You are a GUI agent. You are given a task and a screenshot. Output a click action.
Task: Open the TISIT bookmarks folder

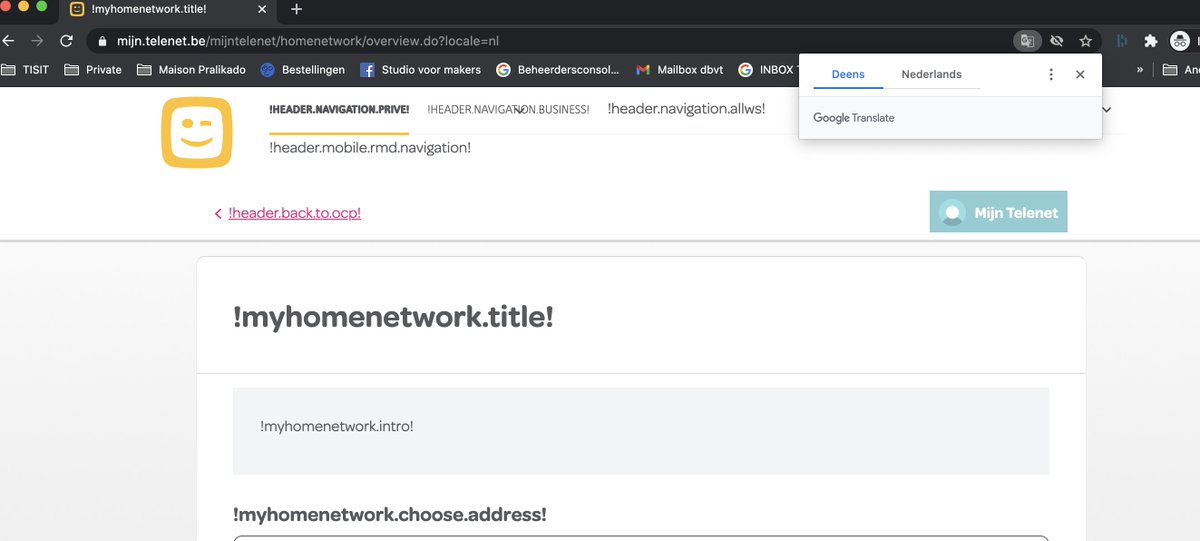click(27, 70)
